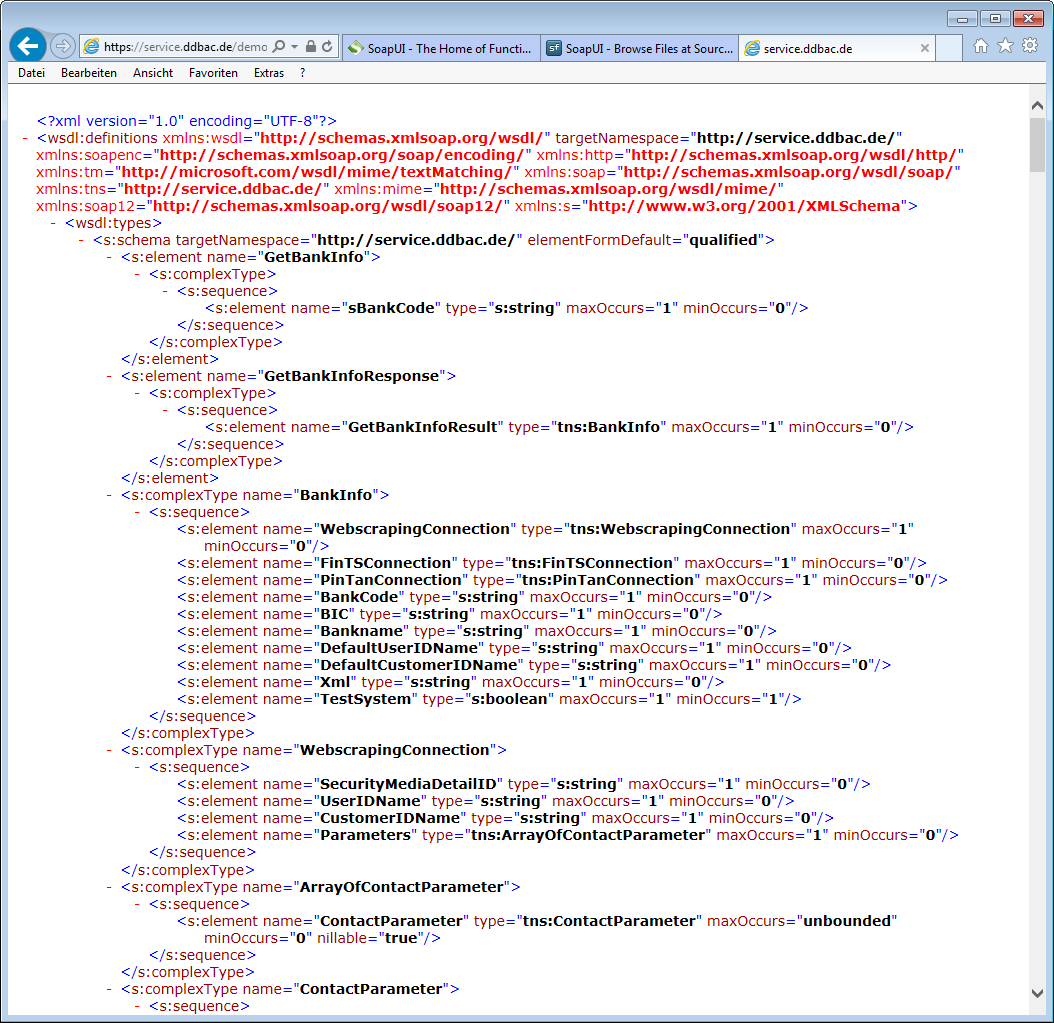Viewport: 1054px width, 1023px height.
Task: Click the Bankname element name
Action: coord(361,631)
